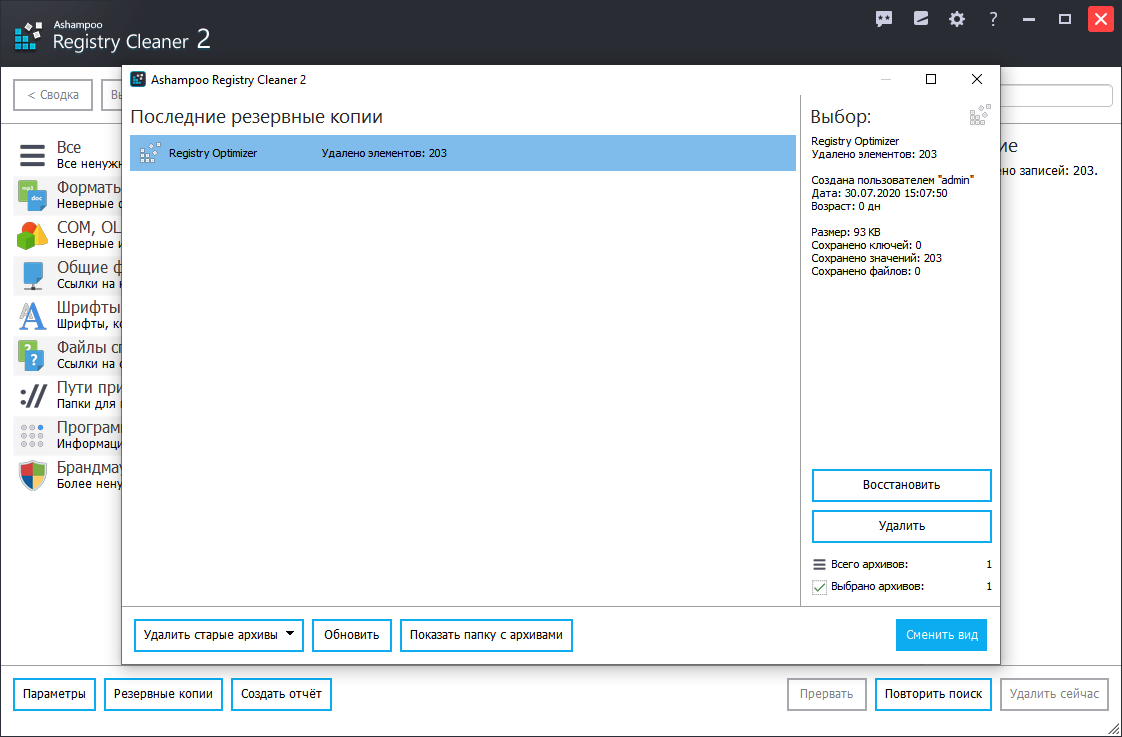Click 'Повторить поиск' in main window
The width and height of the screenshot is (1122, 737).
tap(933, 694)
